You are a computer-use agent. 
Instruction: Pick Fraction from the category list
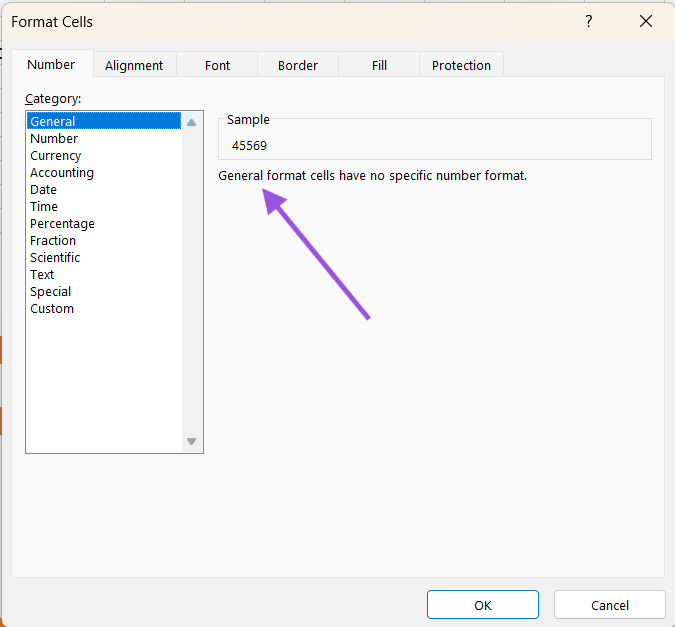(x=104, y=240)
